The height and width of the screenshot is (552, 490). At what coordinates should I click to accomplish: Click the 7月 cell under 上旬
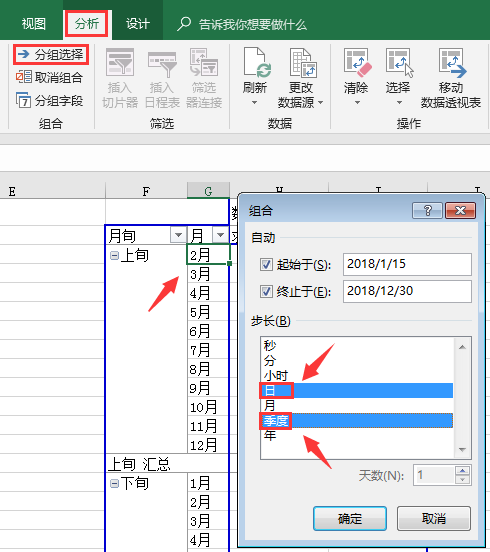coord(208,350)
